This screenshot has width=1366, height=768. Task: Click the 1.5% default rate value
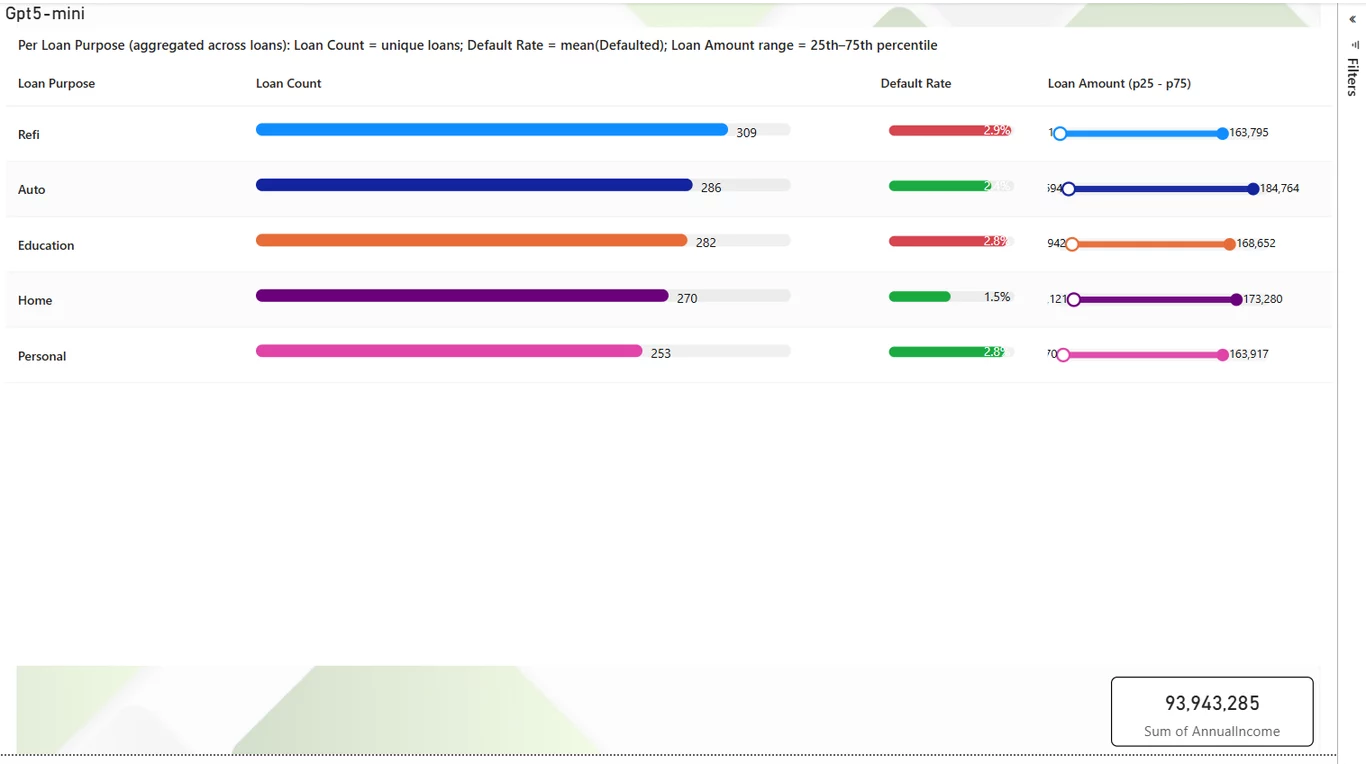tap(997, 297)
